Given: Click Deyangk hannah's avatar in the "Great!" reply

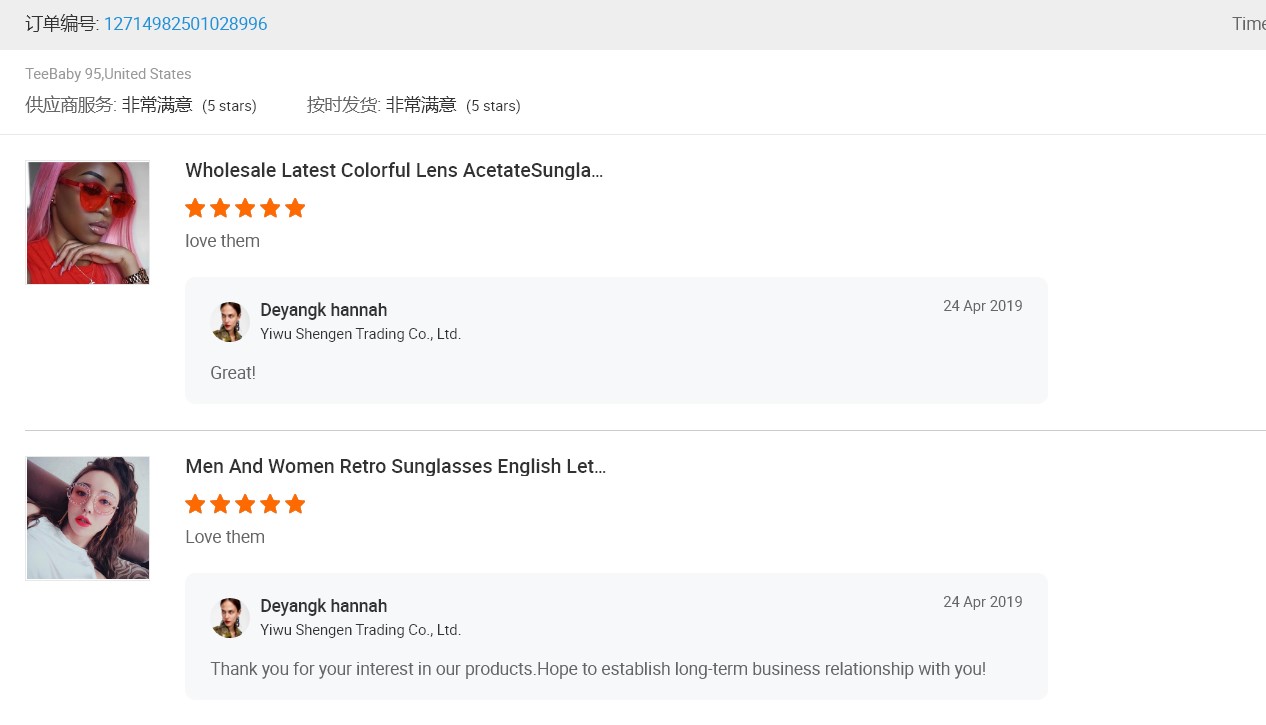Looking at the screenshot, I should (x=229, y=322).
